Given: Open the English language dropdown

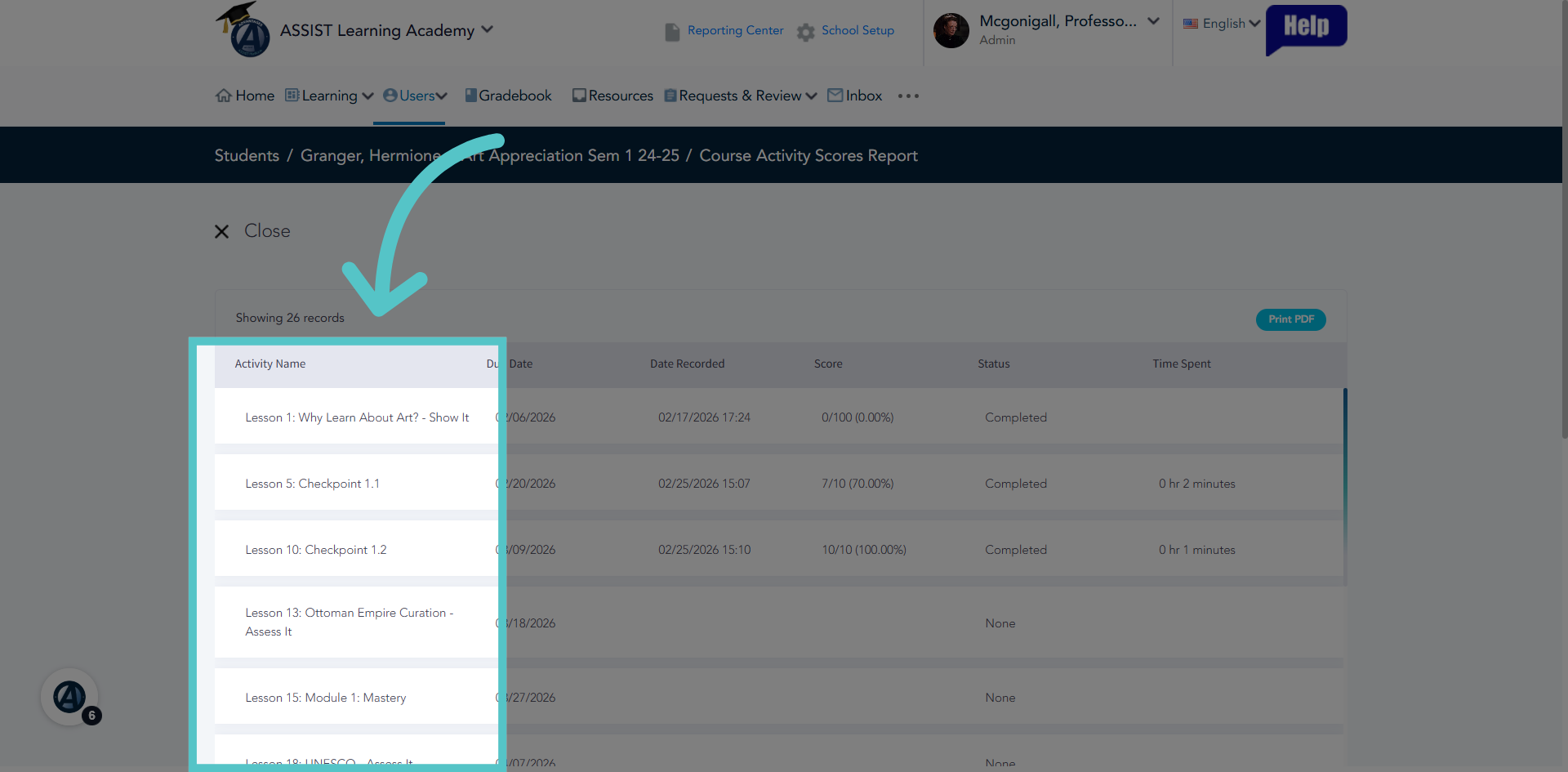Looking at the screenshot, I should point(1222,24).
